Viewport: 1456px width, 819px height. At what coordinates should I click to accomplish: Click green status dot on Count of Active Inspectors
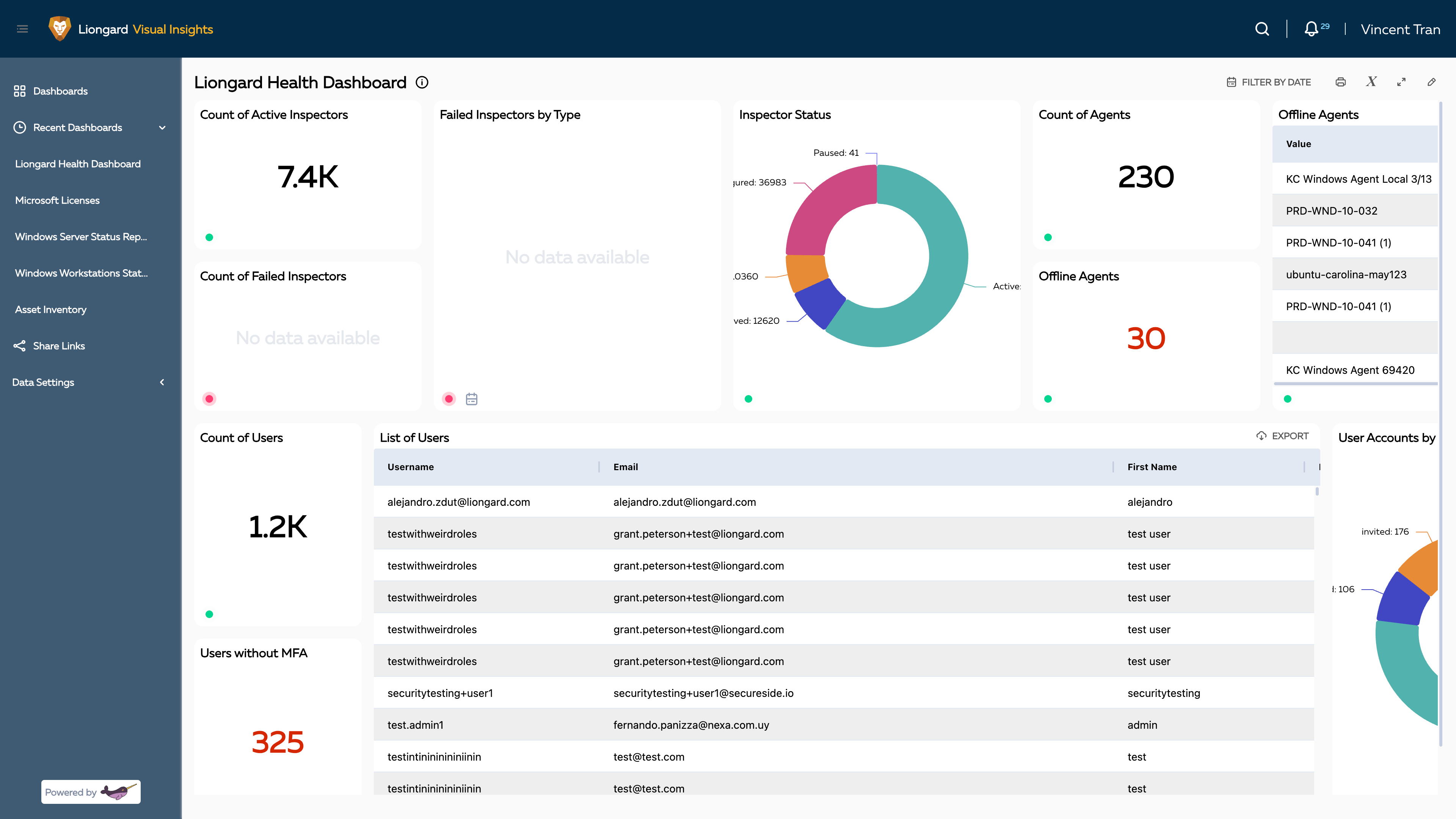209,237
